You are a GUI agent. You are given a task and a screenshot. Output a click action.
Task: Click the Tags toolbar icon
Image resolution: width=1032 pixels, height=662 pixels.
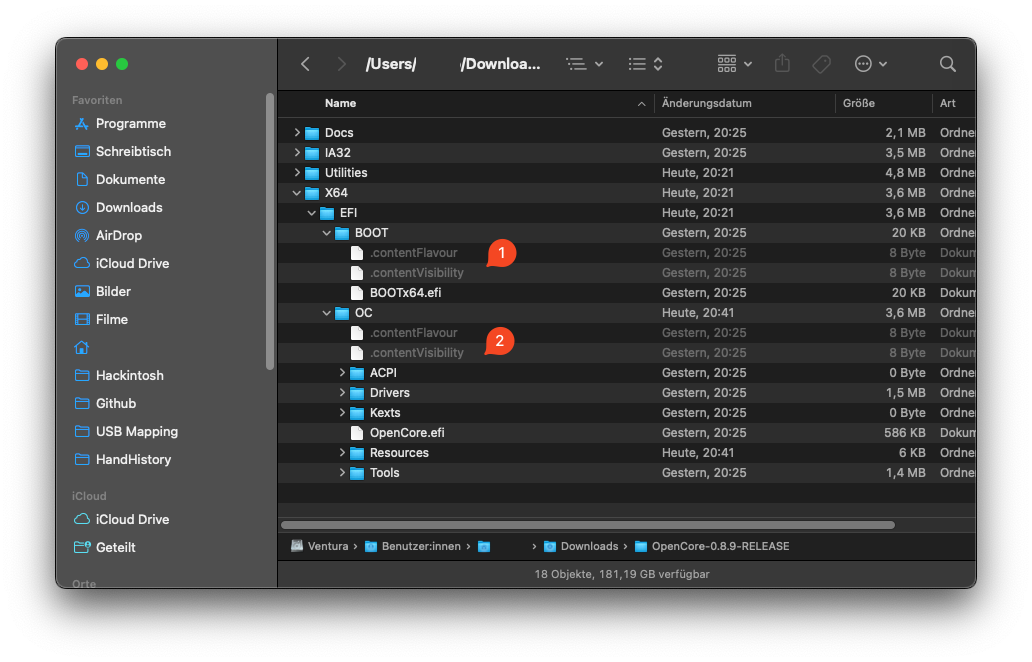(821, 64)
